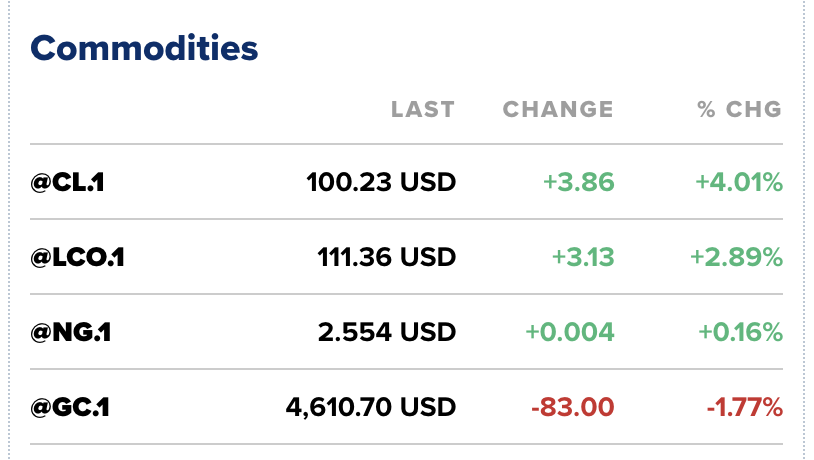Click the LAST column header
The image size is (814, 460).
point(422,109)
